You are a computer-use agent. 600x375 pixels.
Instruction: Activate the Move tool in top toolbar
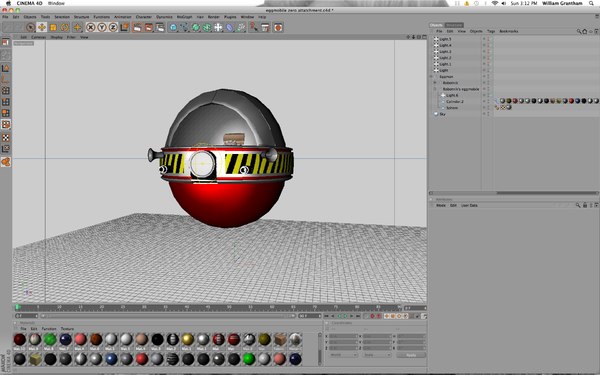point(42,27)
